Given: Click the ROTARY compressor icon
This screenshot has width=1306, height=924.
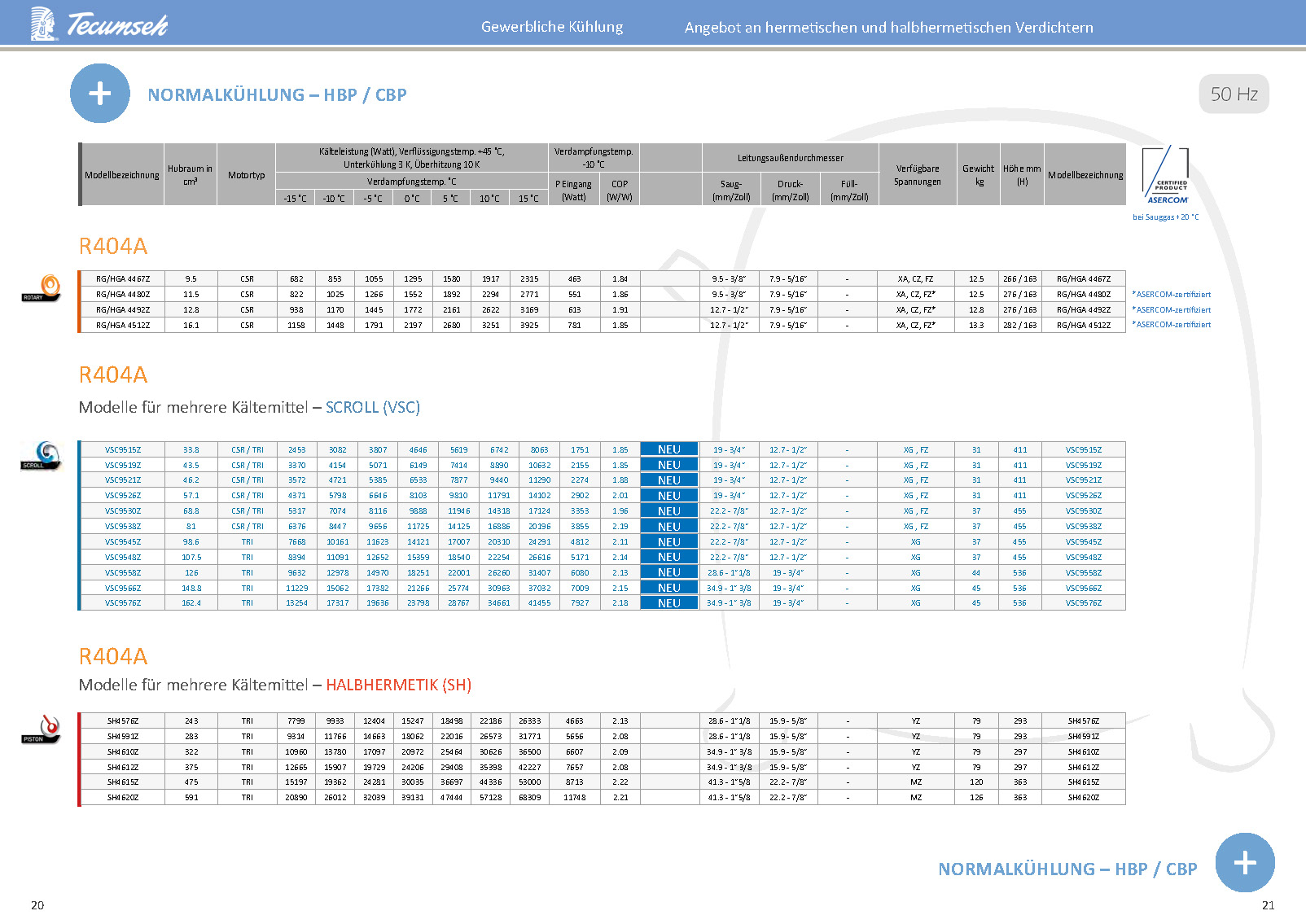Looking at the screenshot, I should coord(42,288).
